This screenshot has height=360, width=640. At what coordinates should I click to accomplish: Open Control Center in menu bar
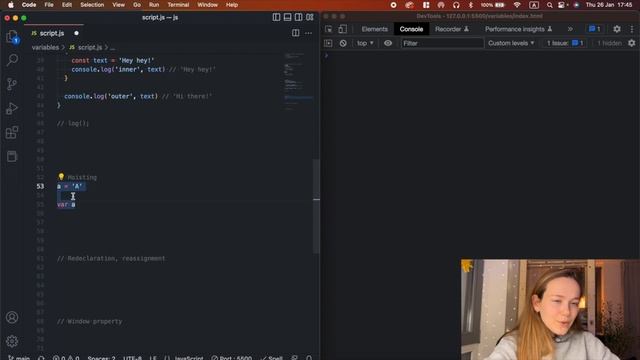(562, 5)
